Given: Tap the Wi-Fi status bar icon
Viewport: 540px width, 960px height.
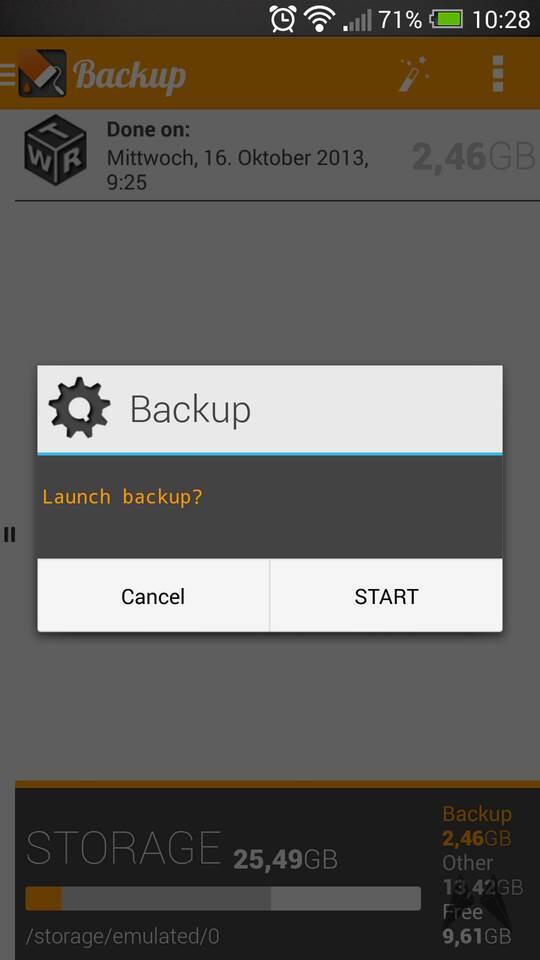Looking at the screenshot, I should point(318,19).
